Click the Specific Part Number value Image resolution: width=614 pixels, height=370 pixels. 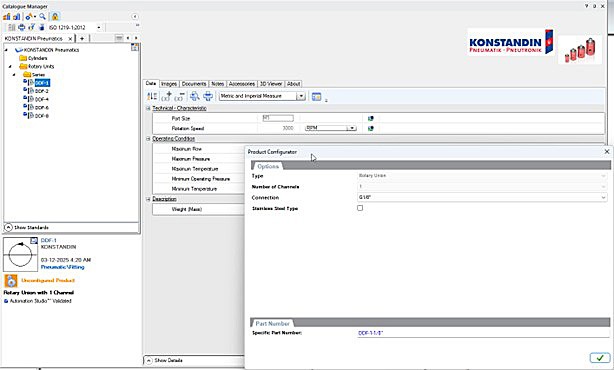[370, 333]
